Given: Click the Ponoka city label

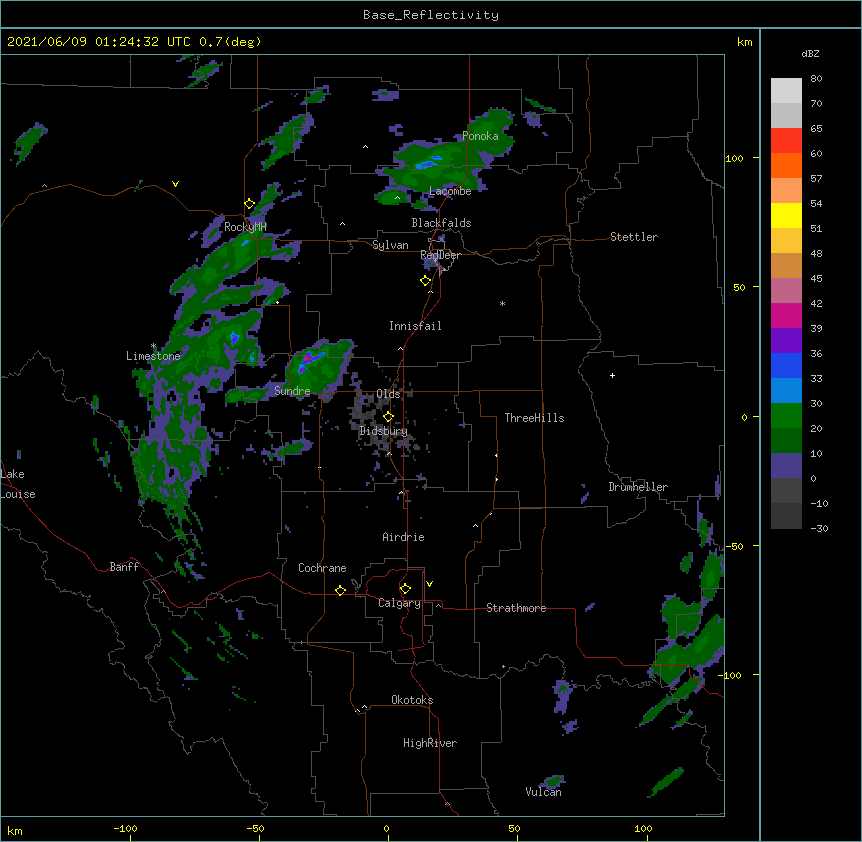Looking at the screenshot, I should point(480,136).
